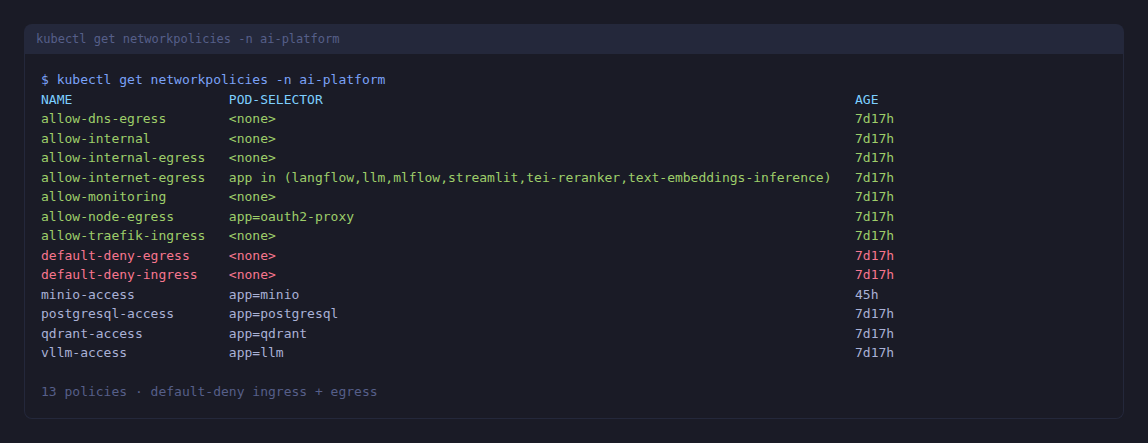Click the terminal title bar command text
The height and width of the screenshot is (443, 1148).
pos(187,39)
